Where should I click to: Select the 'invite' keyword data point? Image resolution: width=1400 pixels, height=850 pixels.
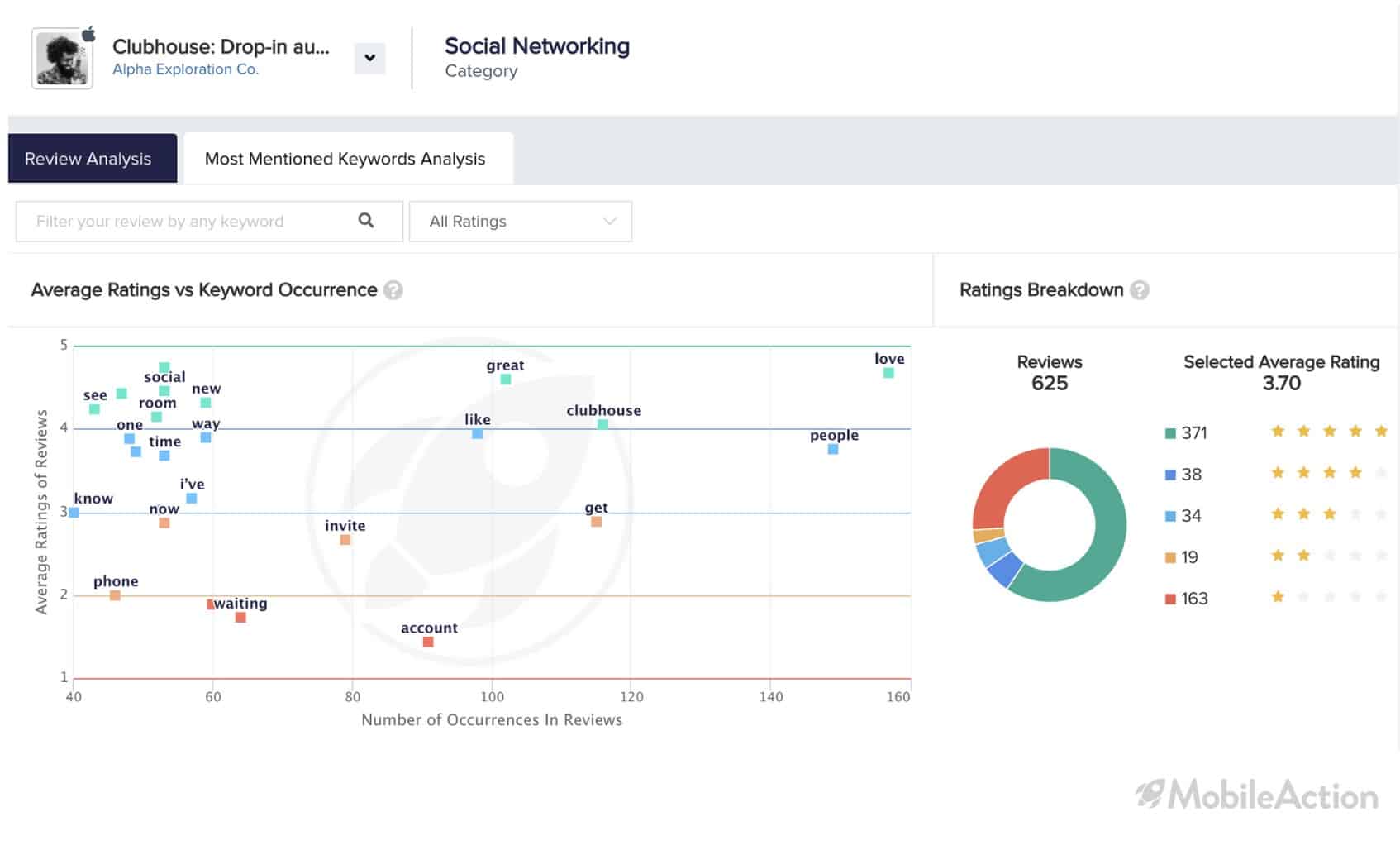point(345,539)
